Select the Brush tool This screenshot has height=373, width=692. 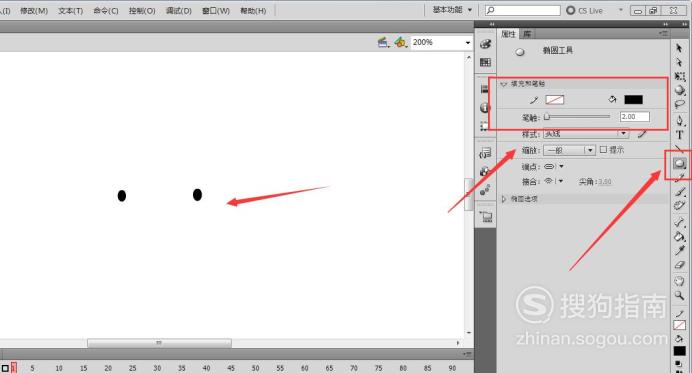point(680,192)
